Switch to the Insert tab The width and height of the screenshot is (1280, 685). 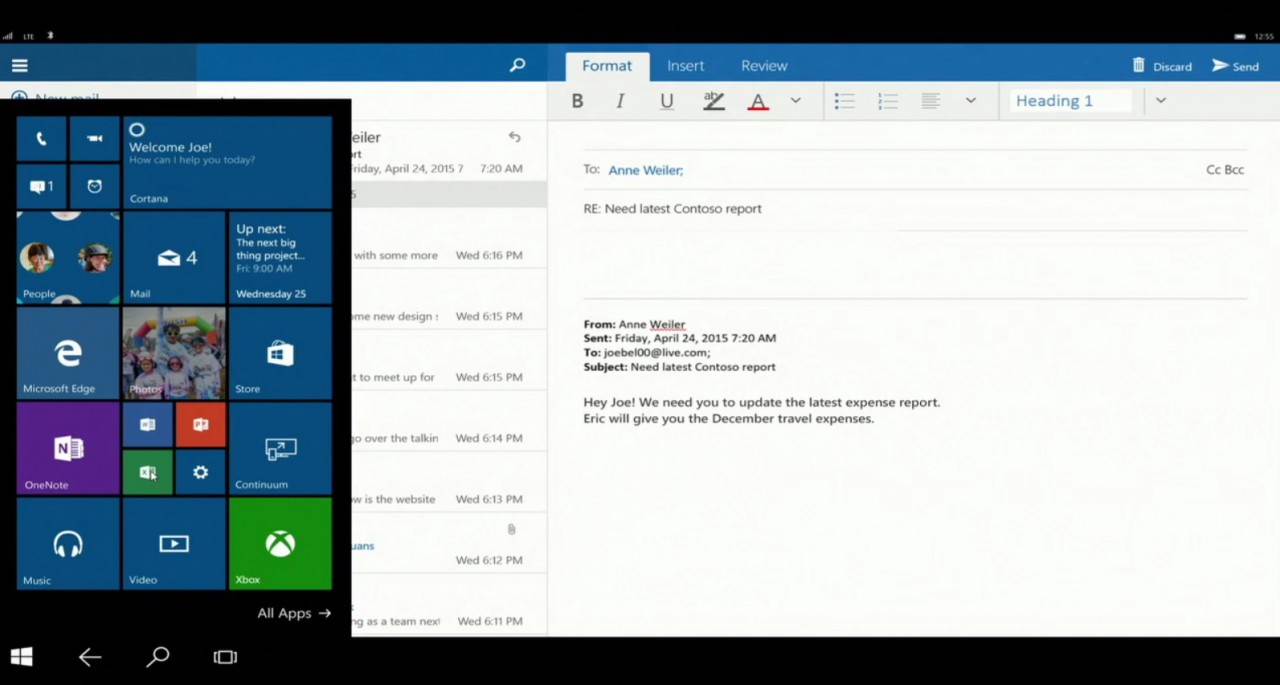(685, 66)
